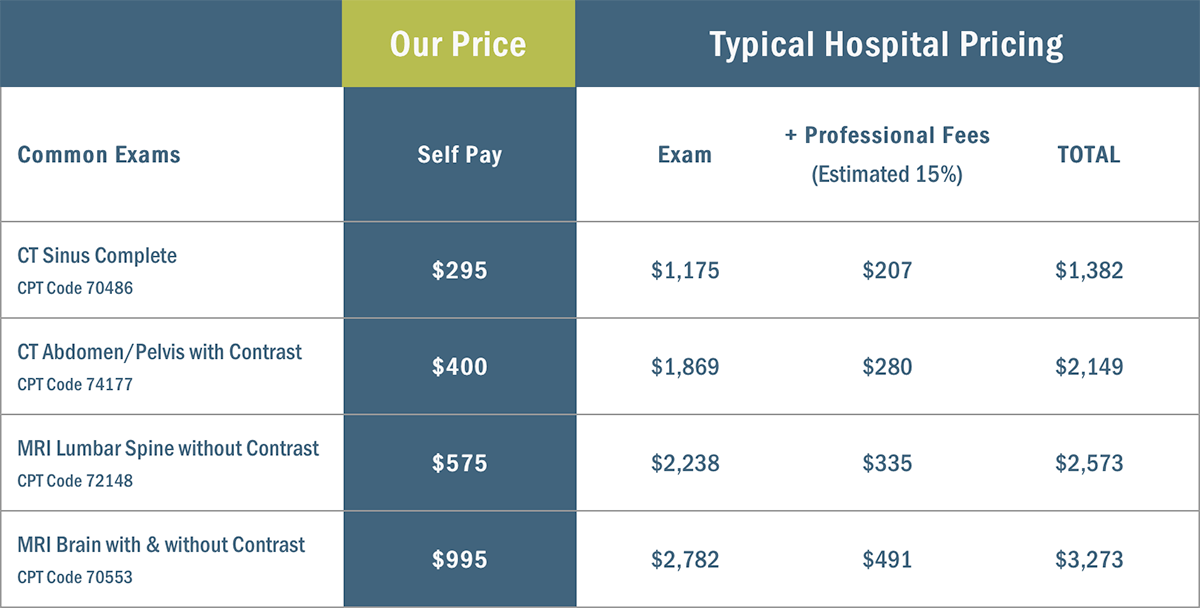Click the 'TOTAL' column heading

pyautogui.click(x=1088, y=155)
